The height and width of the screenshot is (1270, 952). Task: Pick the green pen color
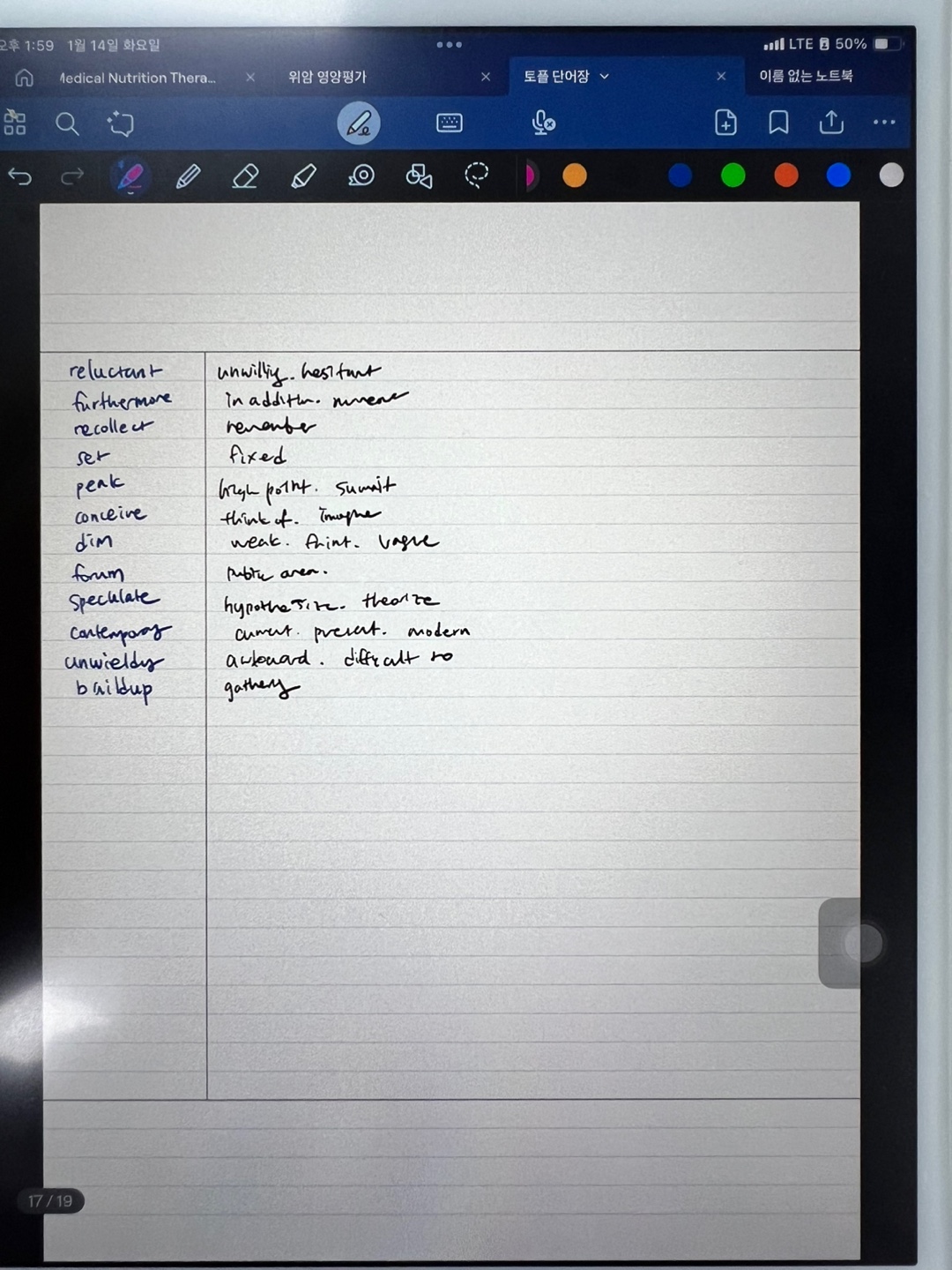pyautogui.click(x=733, y=176)
